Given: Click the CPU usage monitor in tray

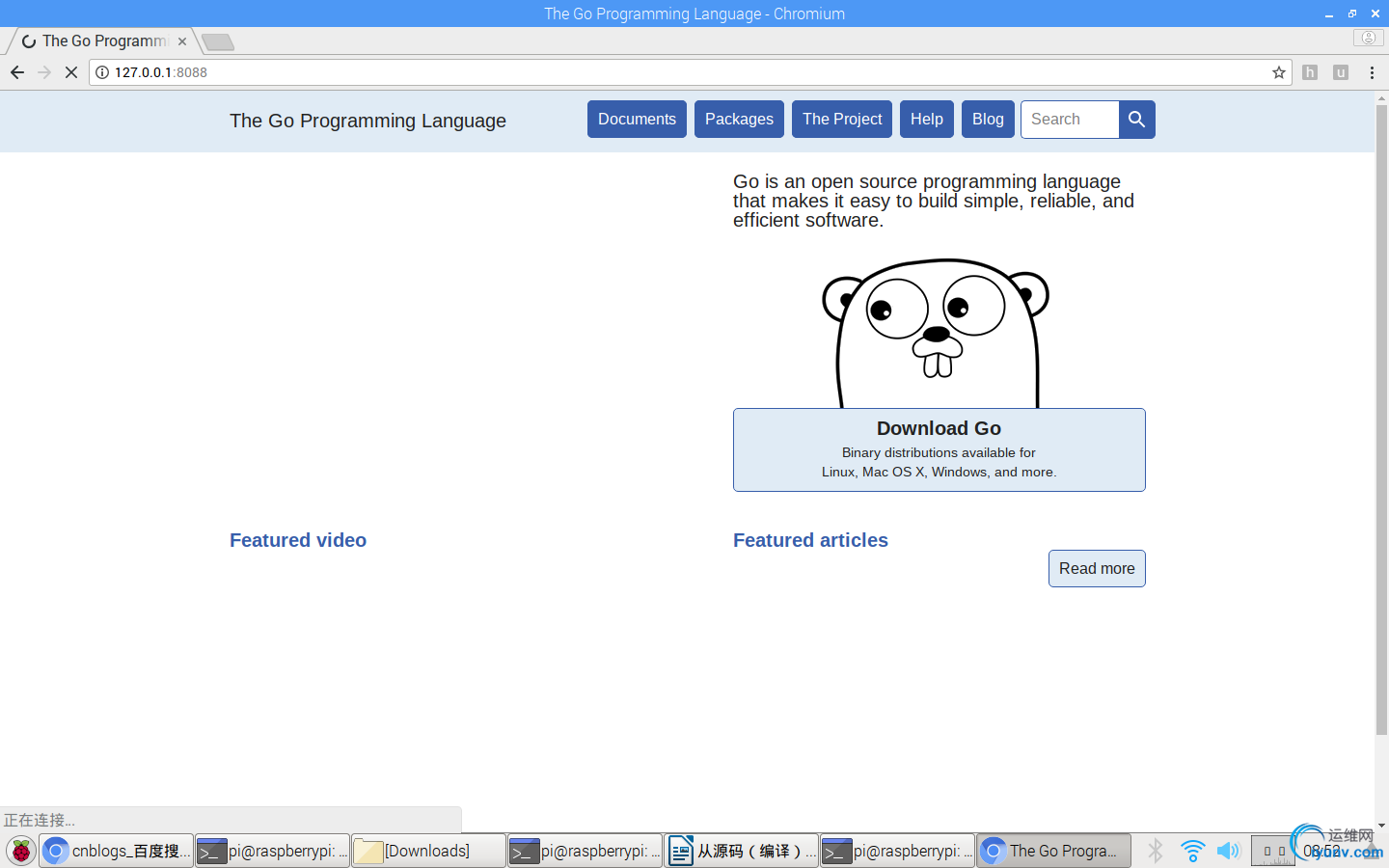Looking at the screenshot, I should tap(1273, 851).
